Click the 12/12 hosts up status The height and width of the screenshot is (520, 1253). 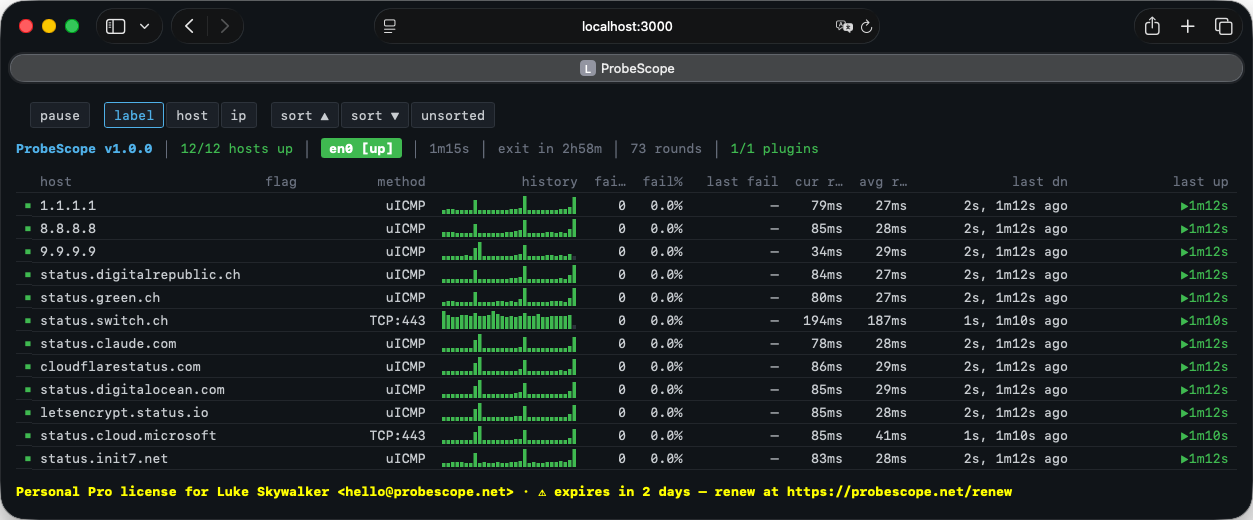point(237,149)
